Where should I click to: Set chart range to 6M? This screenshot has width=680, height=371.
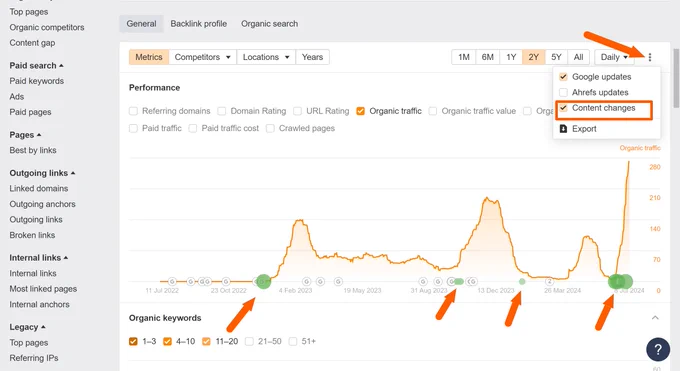point(487,57)
